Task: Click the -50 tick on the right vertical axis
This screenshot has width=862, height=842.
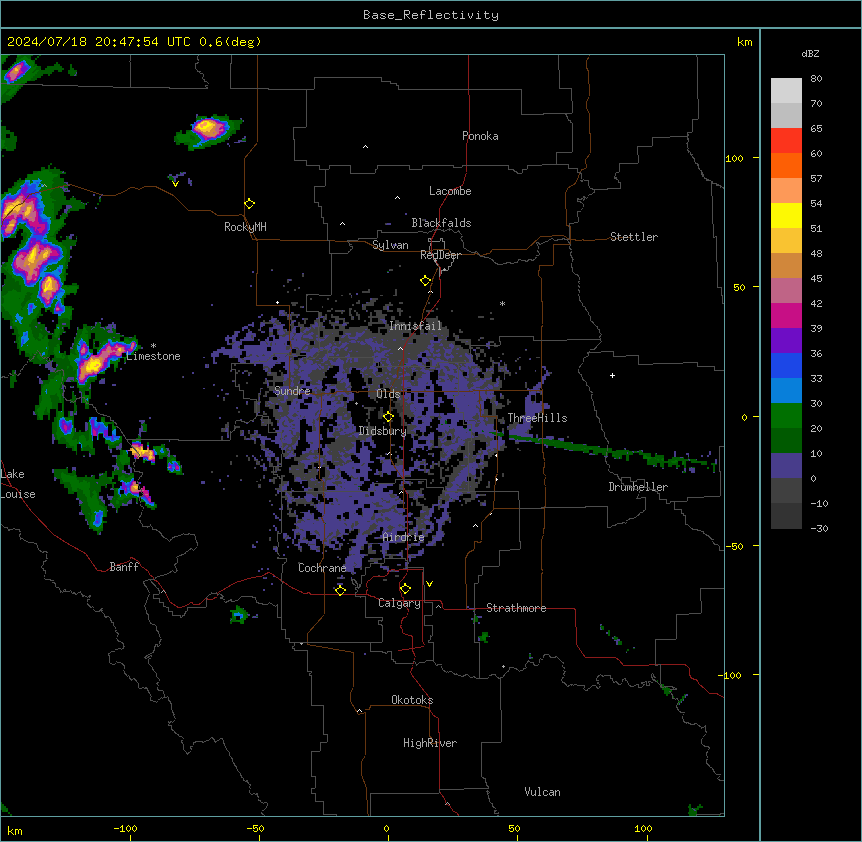Action: tap(734, 546)
